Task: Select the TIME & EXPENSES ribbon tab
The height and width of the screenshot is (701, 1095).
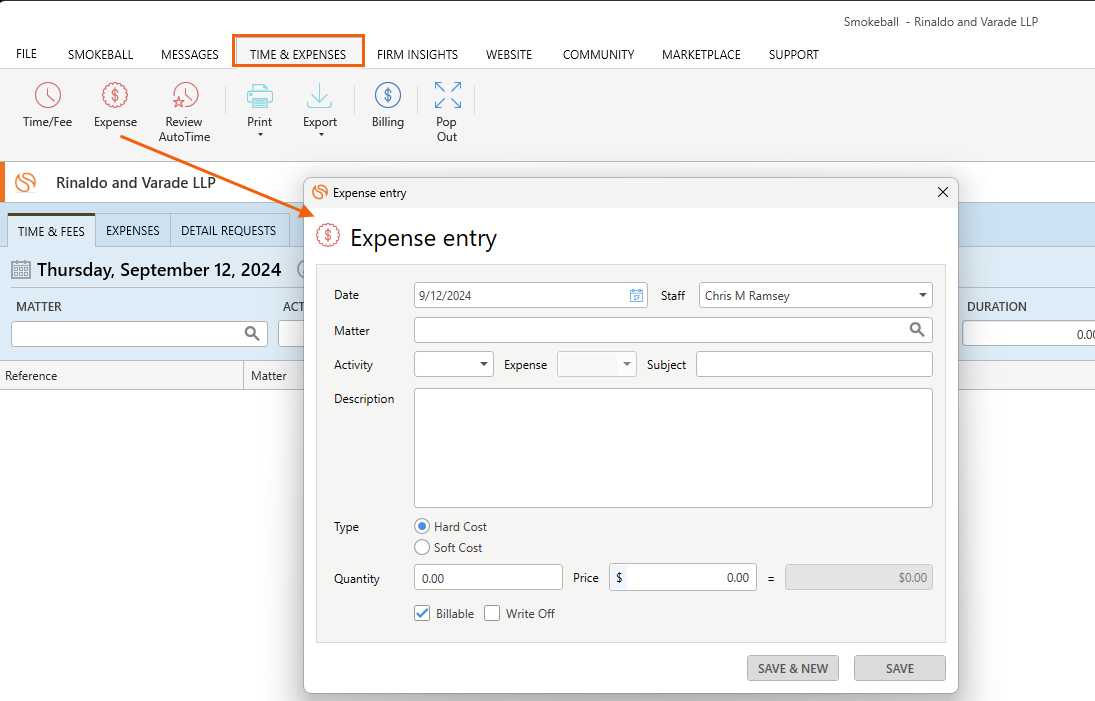Action: point(298,52)
